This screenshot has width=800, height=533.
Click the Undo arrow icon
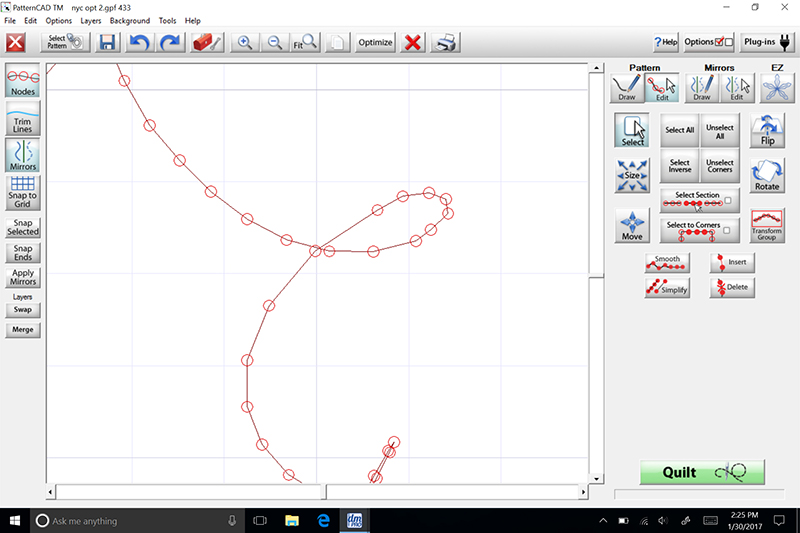point(140,43)
